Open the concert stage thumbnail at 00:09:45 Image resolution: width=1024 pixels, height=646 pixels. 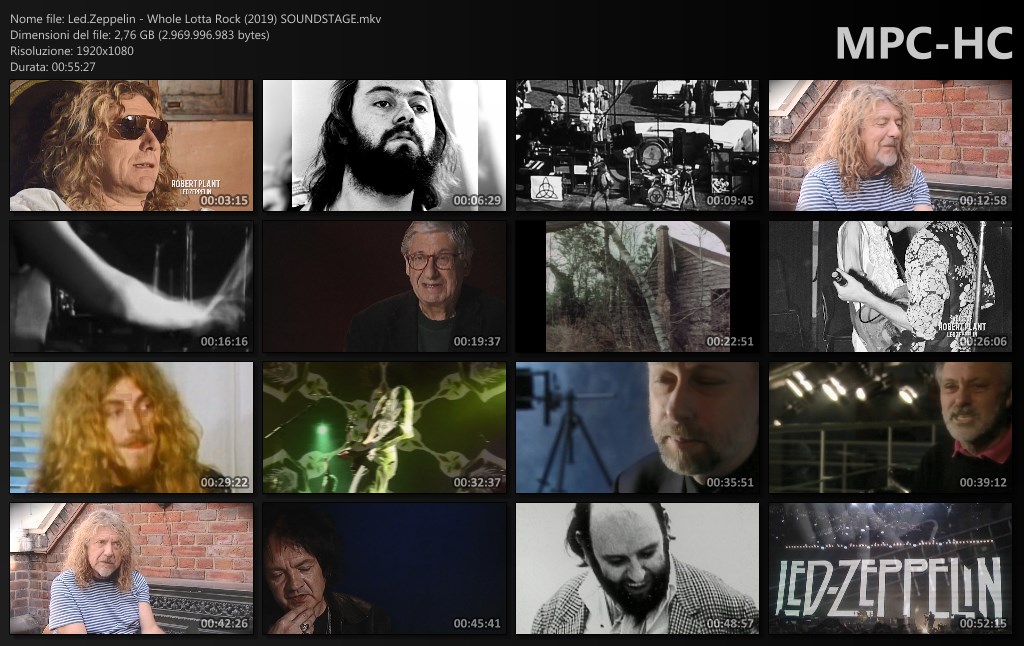pos(637,146)
